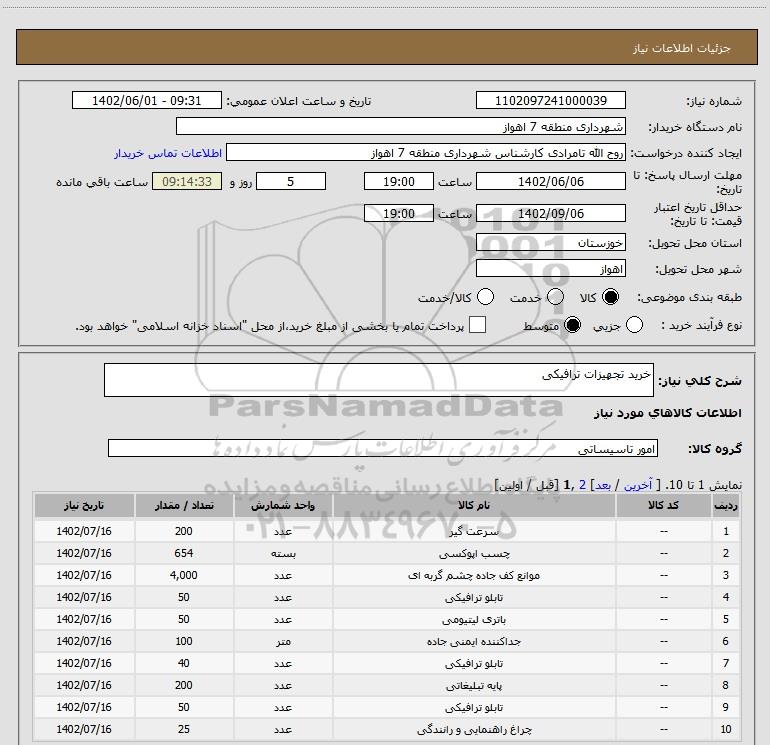
Task: Click the buyer name field شهرداری منطقه 7 اهواز
Action: point(401,127)
